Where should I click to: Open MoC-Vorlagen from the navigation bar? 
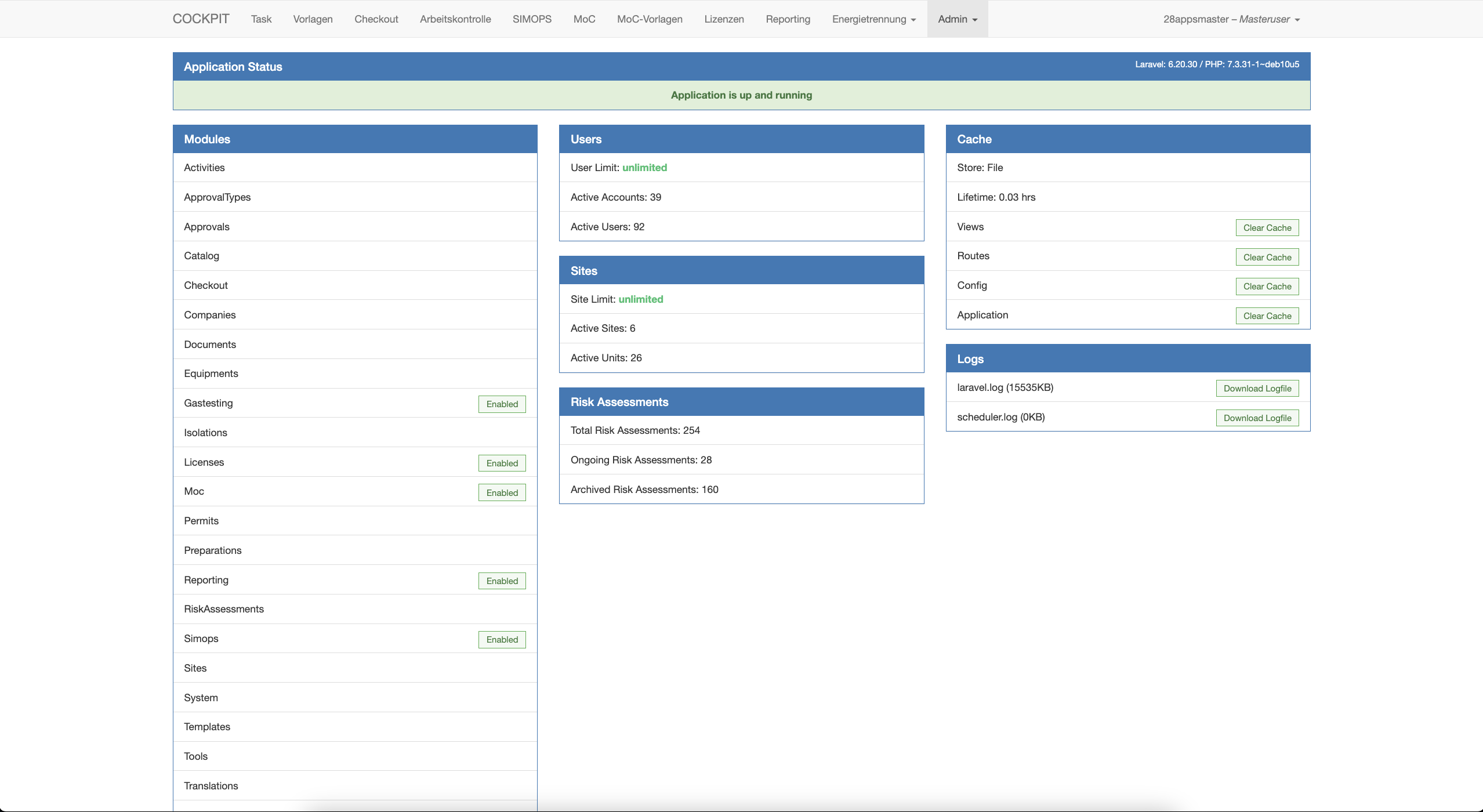[x=650, y=19]
